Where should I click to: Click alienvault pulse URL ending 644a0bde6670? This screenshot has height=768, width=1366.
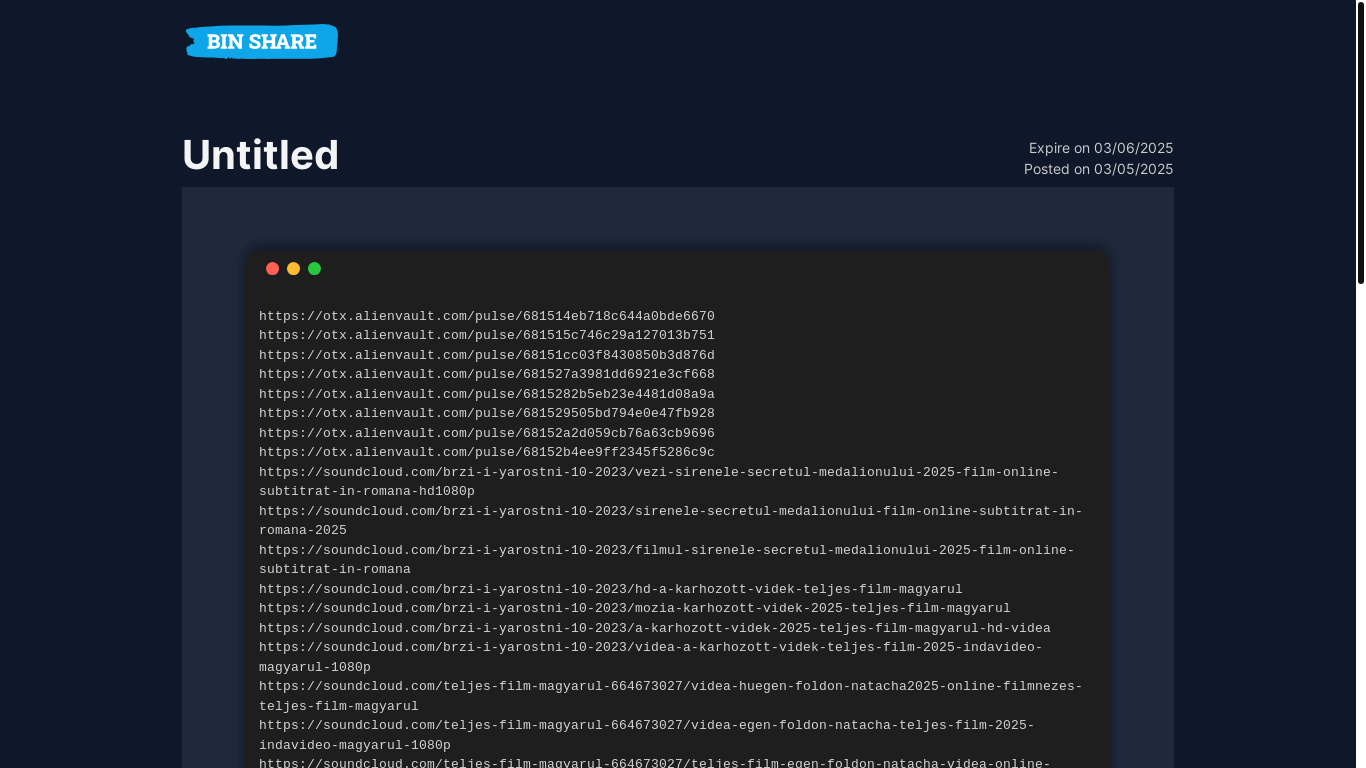coord(487,316)
